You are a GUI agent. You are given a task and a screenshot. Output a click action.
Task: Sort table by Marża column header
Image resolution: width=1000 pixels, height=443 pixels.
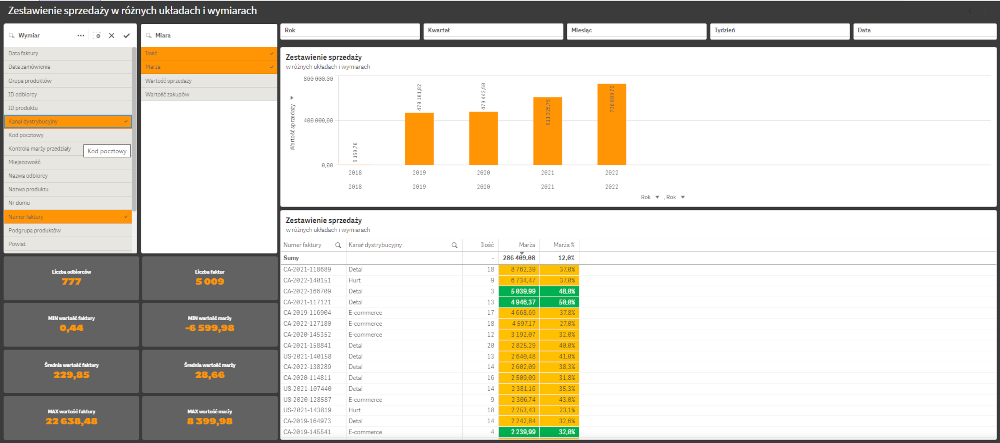[x=519, y=245]
